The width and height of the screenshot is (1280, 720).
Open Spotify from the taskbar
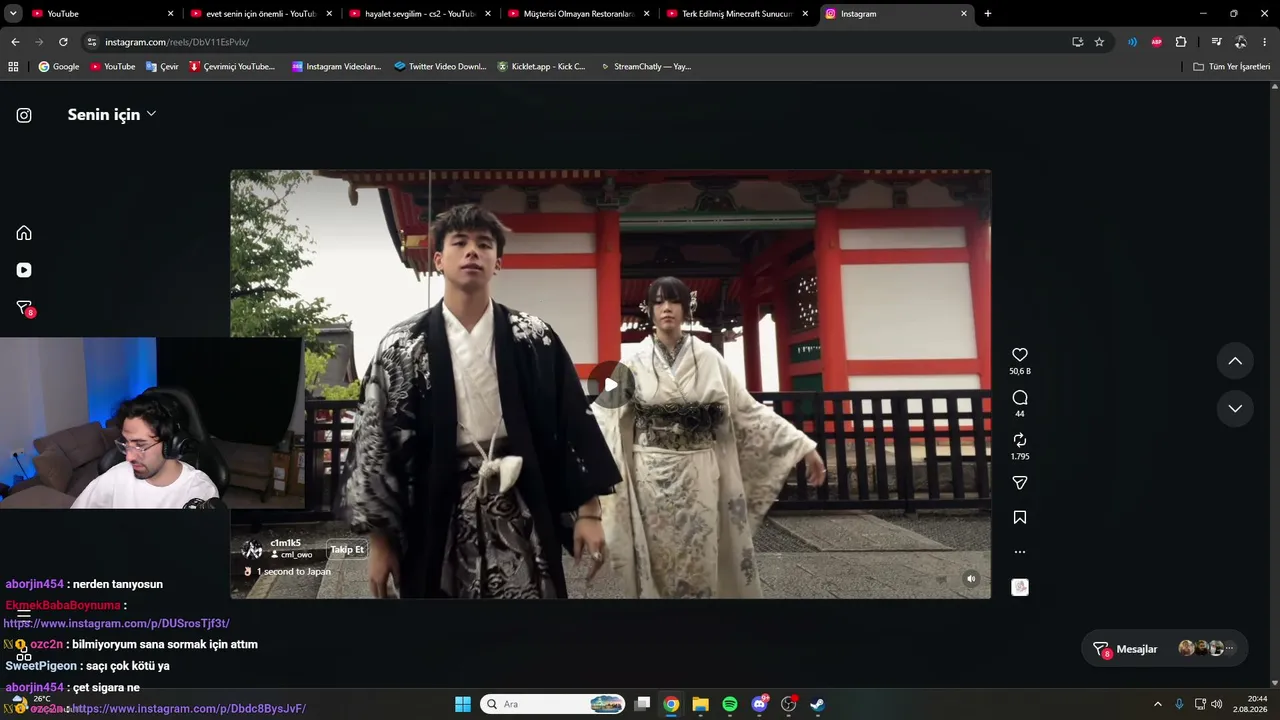pyautogui.click(x=730, y=704)
